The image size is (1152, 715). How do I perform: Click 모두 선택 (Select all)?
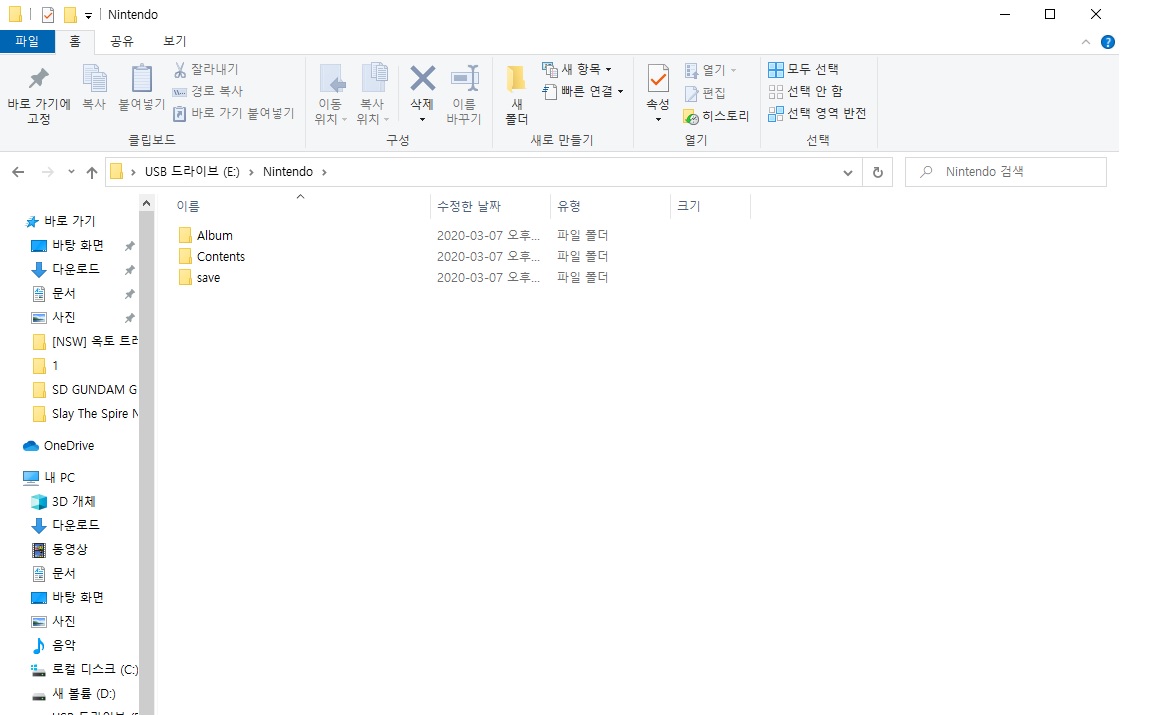(x=803, y=69)
